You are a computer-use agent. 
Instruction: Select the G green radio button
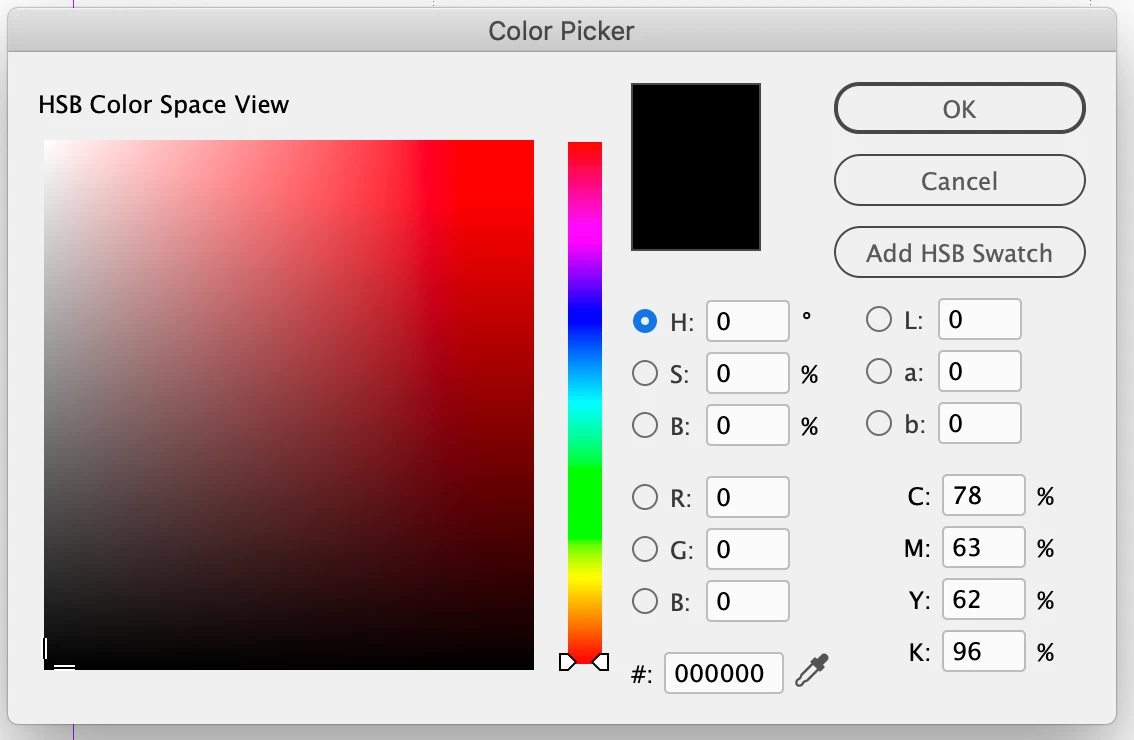coord(644,549)
